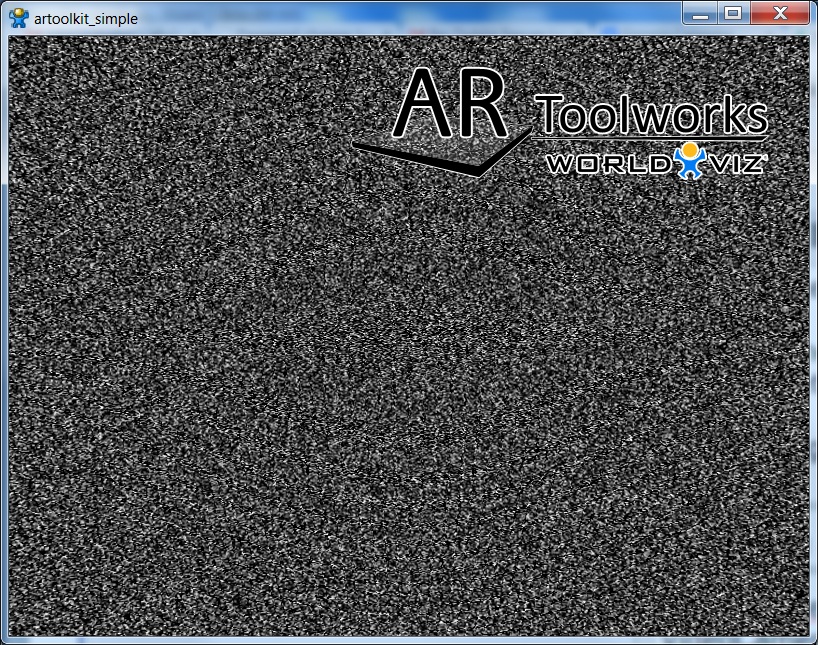Screen dimensions: 818x645
Task: Minimize the artoolkit_simple window
Action: coord(701,13)
